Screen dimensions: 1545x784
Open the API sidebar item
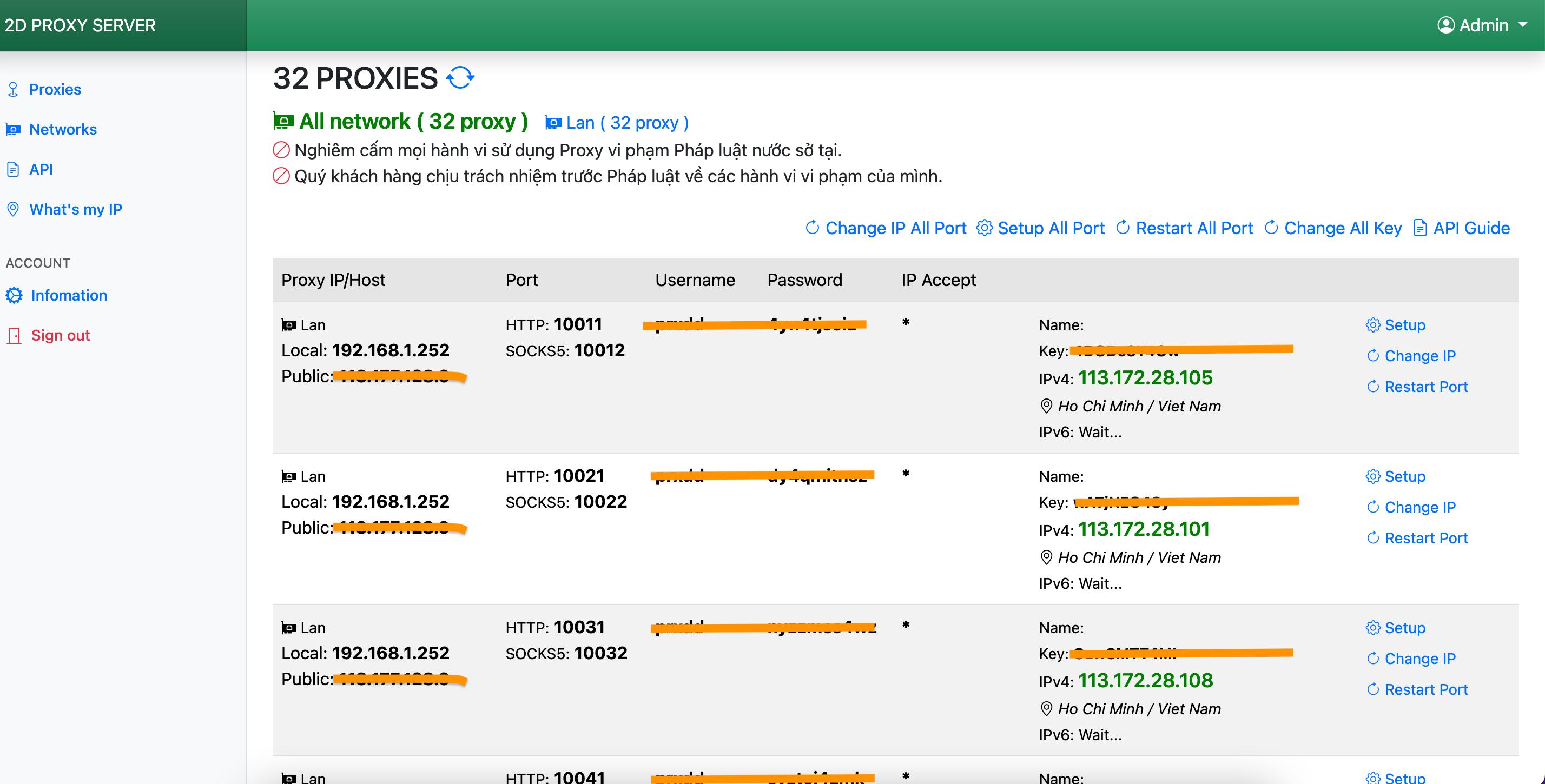41,170
